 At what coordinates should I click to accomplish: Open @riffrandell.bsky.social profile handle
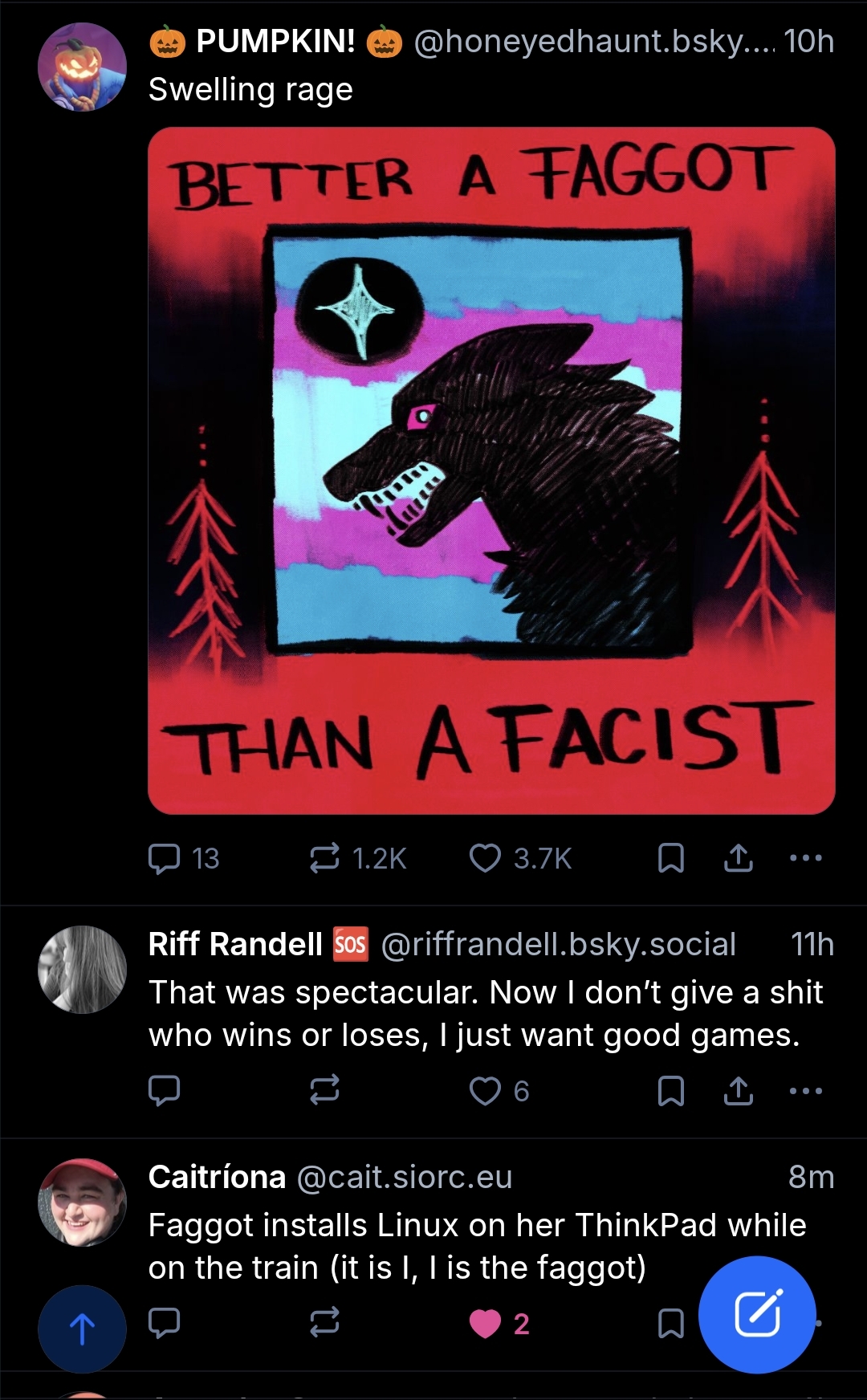click(559, 945)
